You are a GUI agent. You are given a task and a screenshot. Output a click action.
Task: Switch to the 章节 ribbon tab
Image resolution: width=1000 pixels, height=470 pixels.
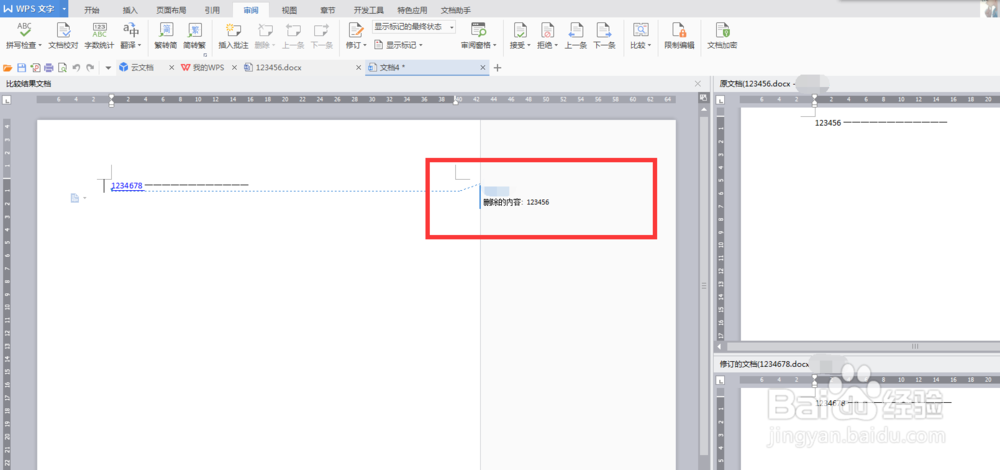pos(328,10)
